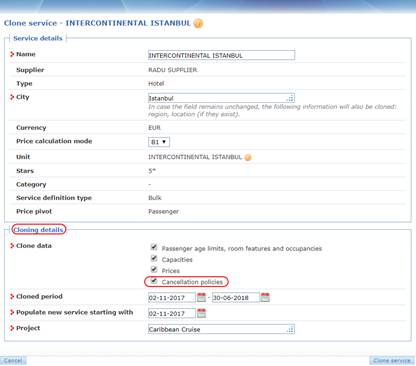Click the Clone service page title text

click(x=97, y=23)
